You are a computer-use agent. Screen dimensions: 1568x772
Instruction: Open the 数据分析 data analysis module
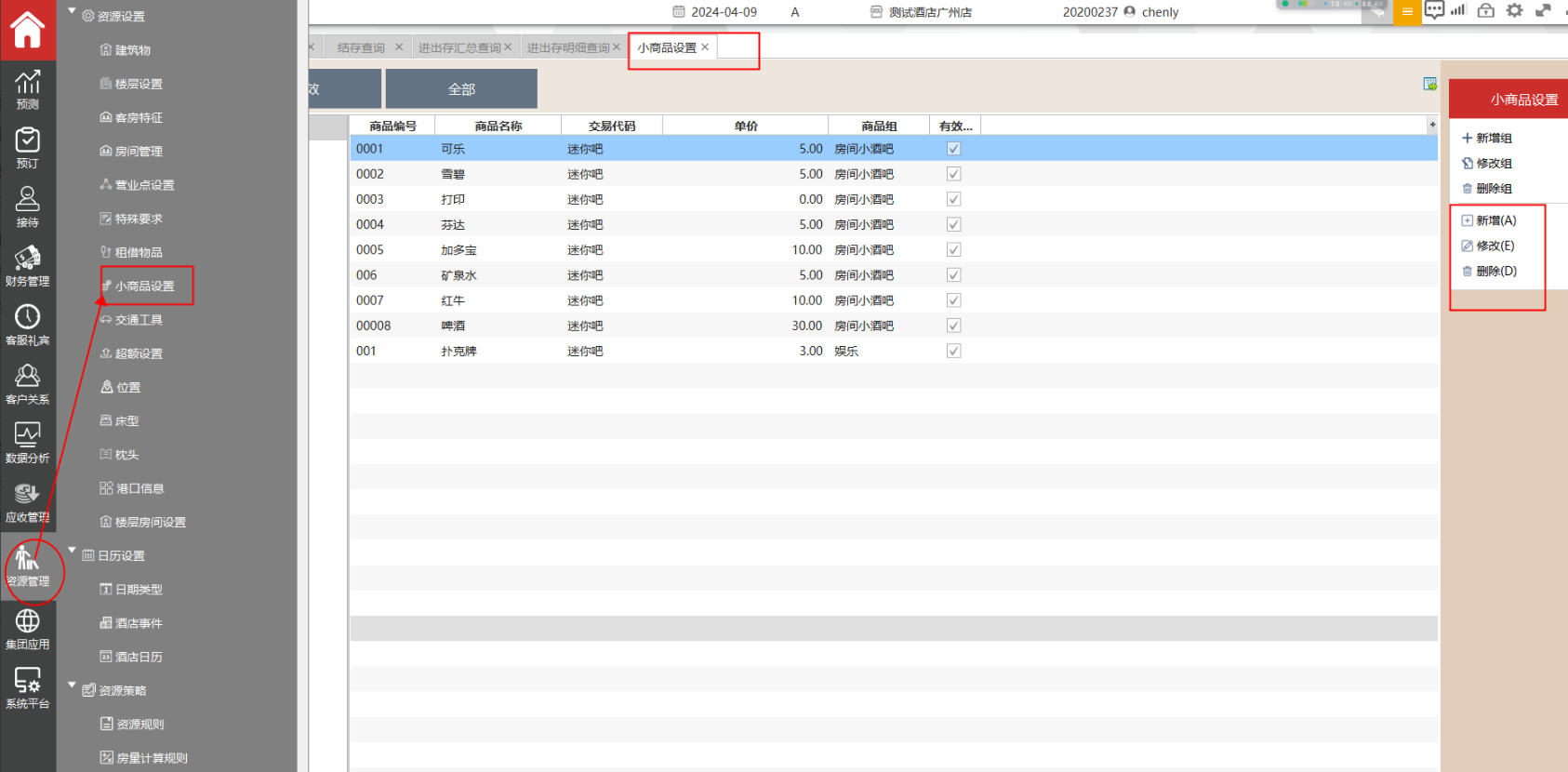(27, 443)
